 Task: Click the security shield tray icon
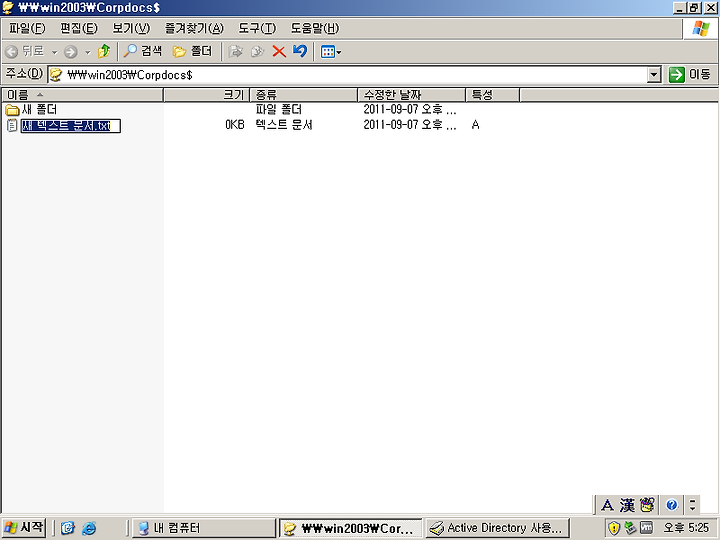click(x=614, y=528)
